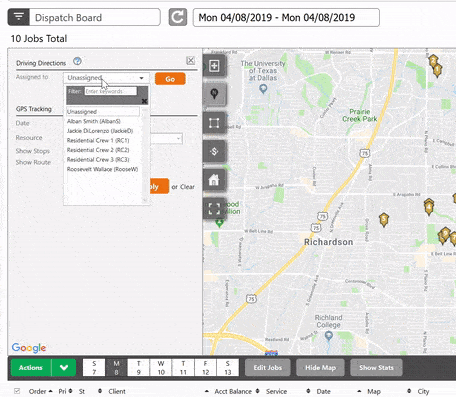Click the Hide Map button
Viewport: 456px width, 397px height.
tap(320, 368)
